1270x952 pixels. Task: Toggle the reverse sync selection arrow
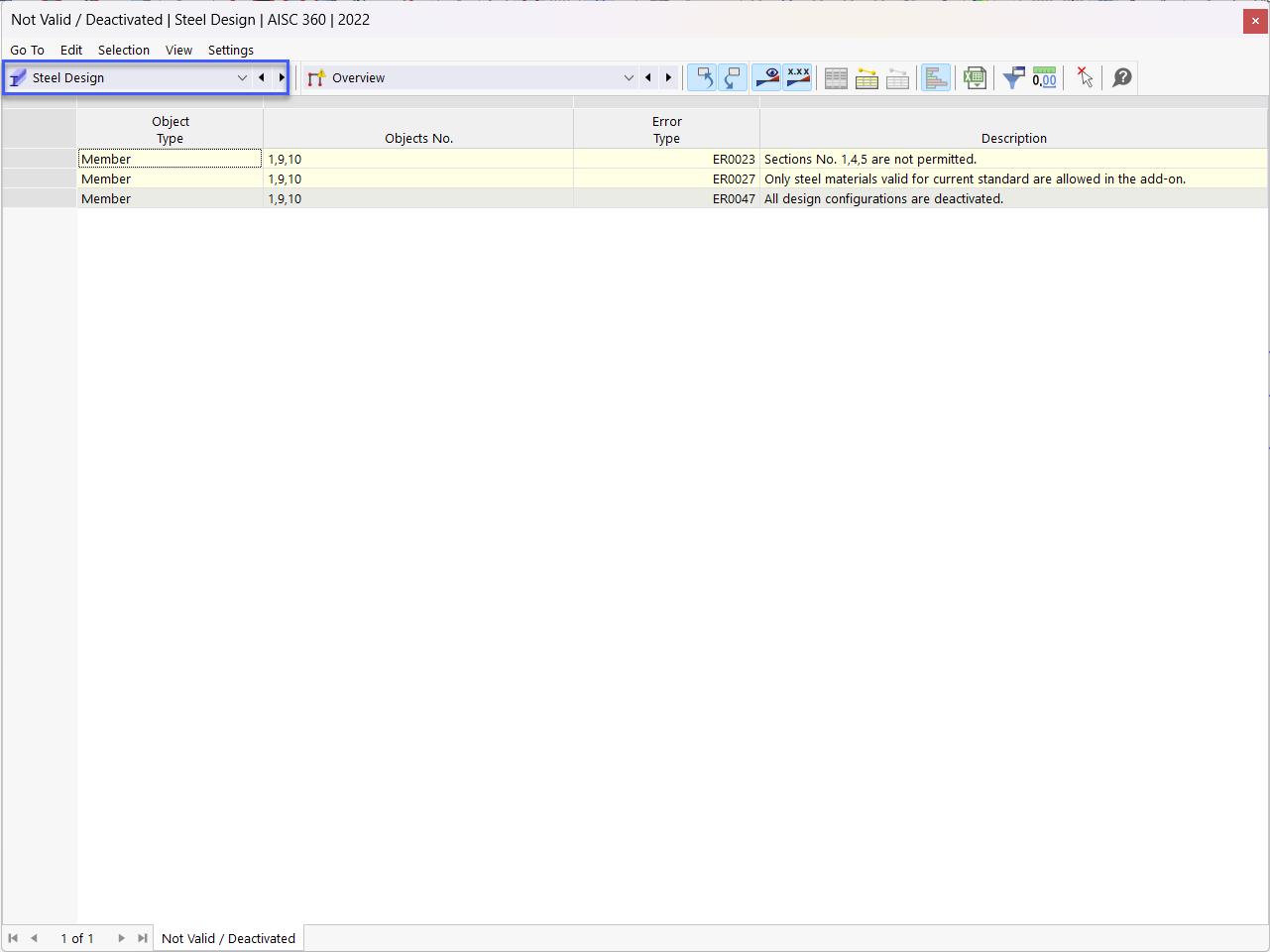pos(733,76)
